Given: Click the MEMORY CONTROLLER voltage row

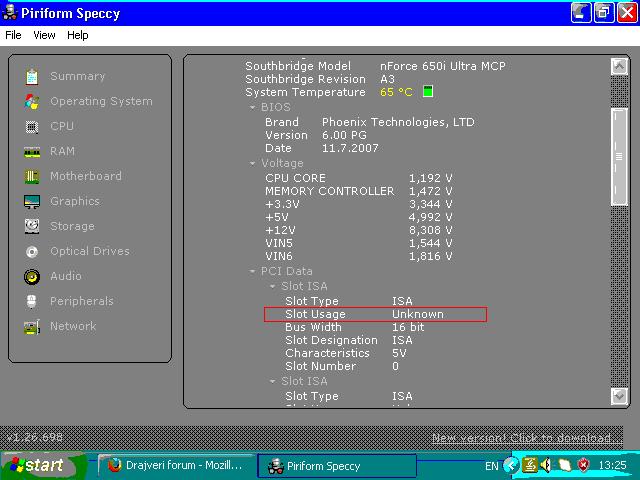Looking at the screenshot, I should coord(359,191).
